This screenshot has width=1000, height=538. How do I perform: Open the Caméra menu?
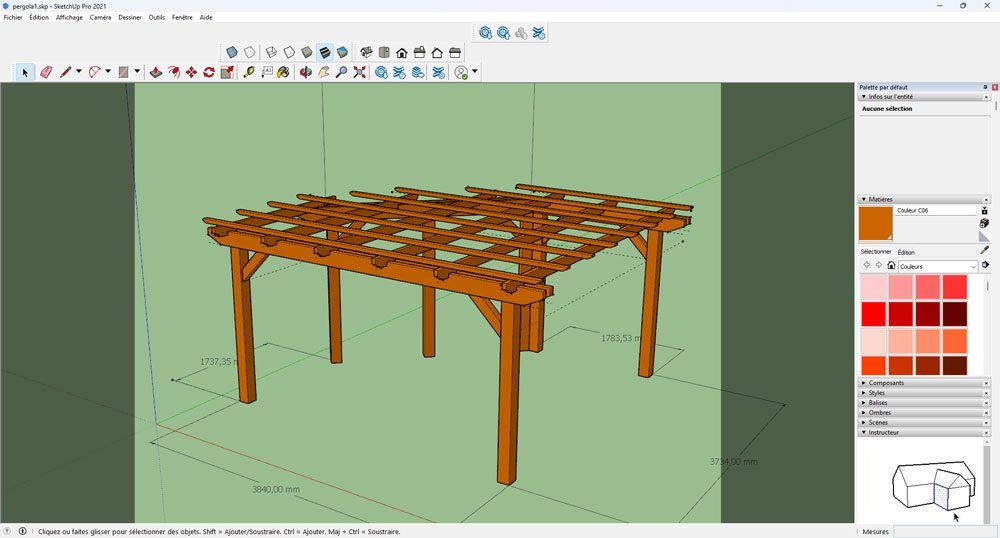click(x=100, y=17)
